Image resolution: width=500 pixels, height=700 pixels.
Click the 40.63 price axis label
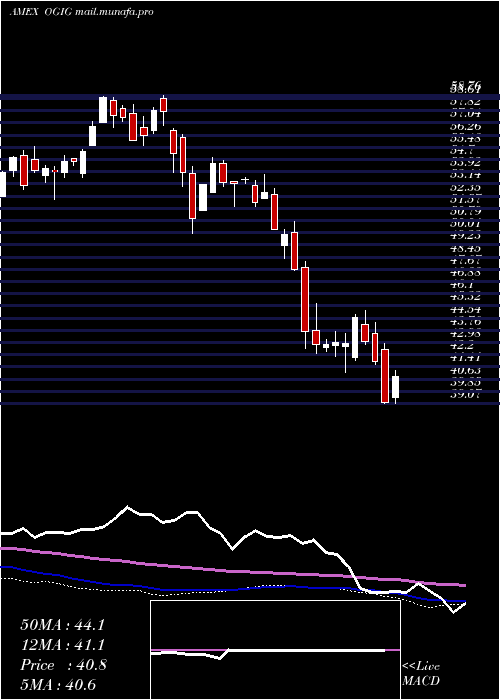465,370
